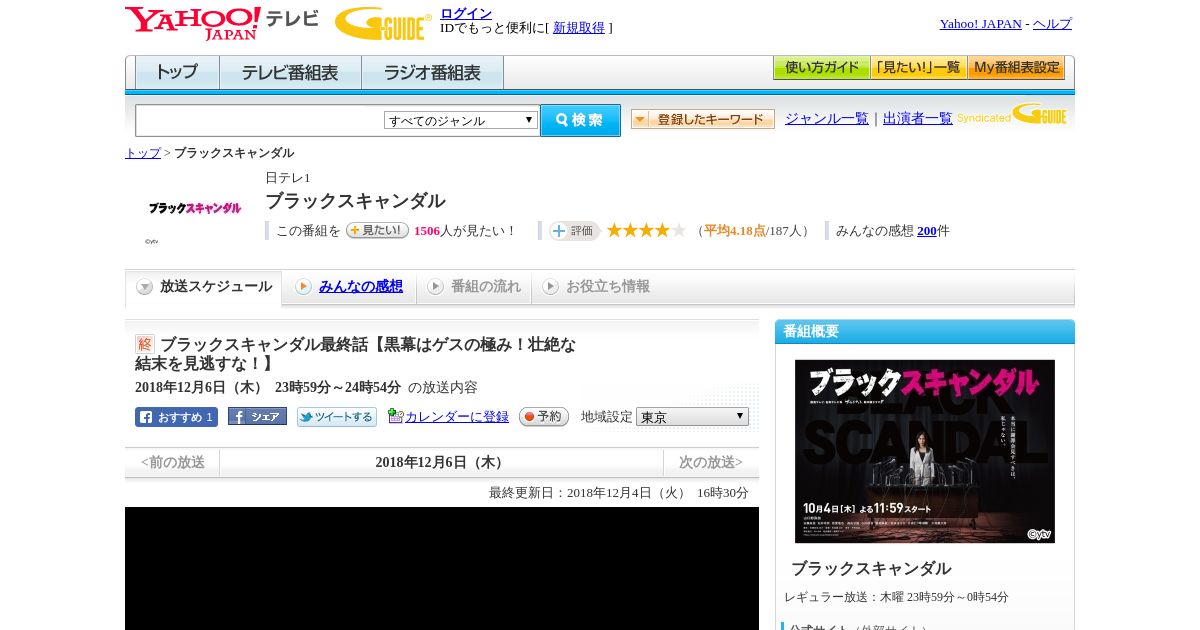Screen dimensions: 1200x630
Task: Select the みんなの感想 tab
Action: (x=349, y=287)
